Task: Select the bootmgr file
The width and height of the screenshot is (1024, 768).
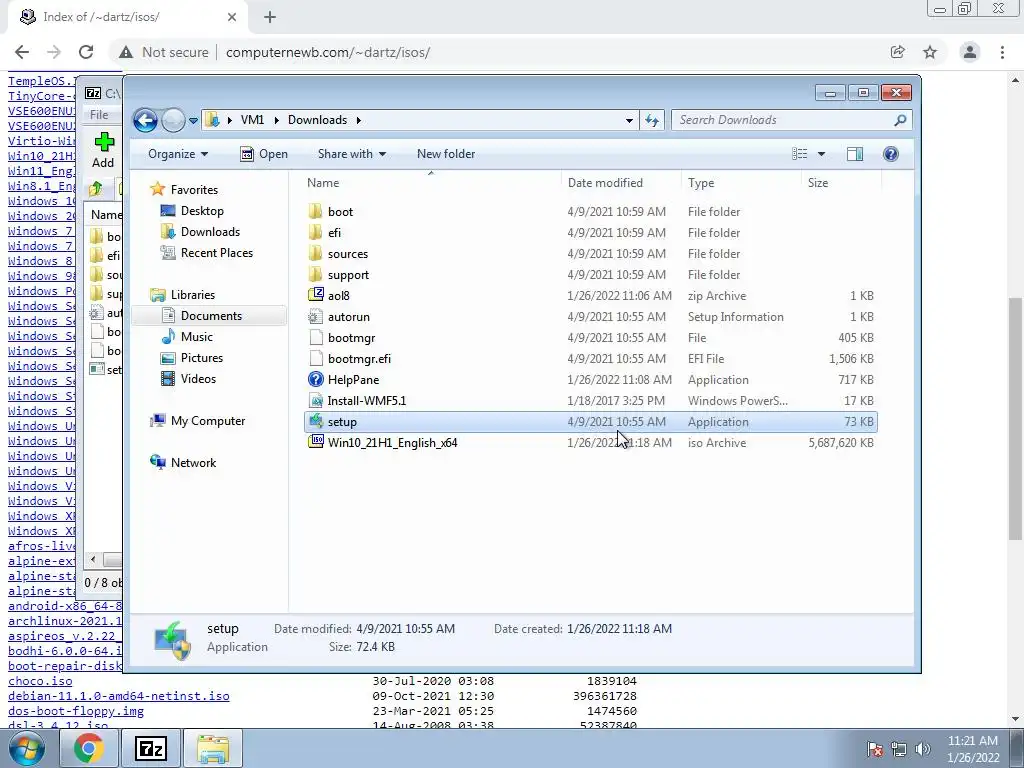Action: (590, 338)
